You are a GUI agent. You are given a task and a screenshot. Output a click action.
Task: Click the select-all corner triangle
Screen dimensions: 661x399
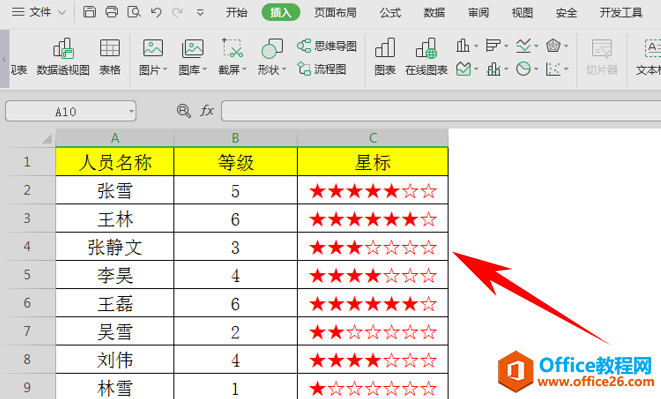pos(47,138)
